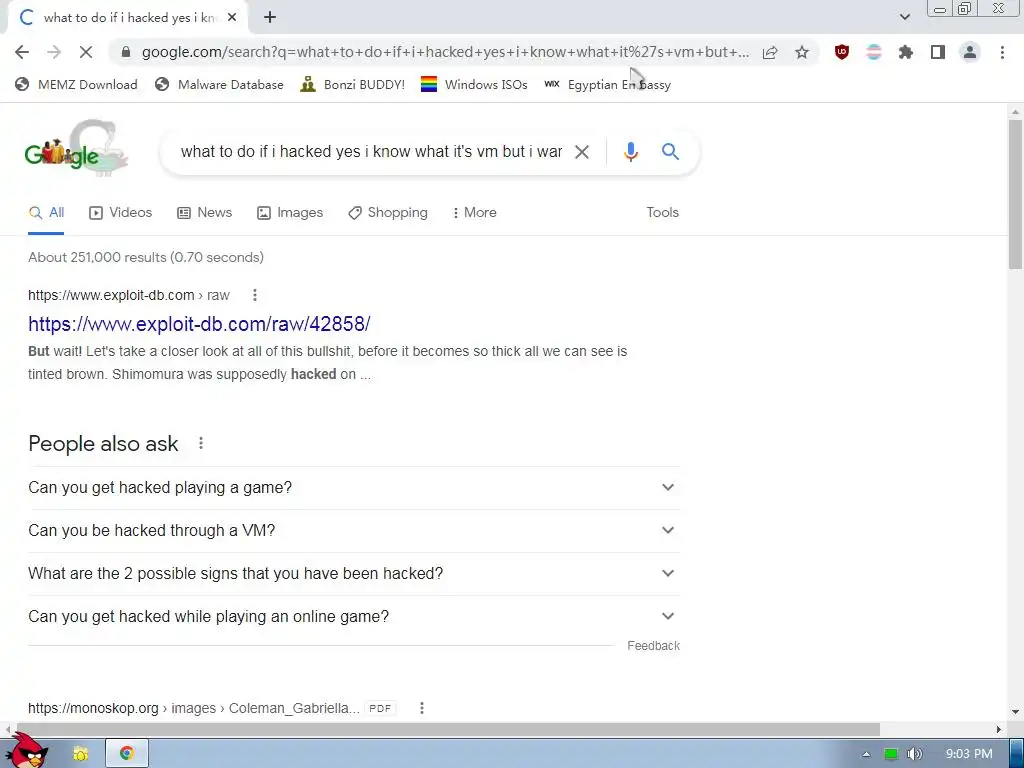
Task: Click the vertical page scrollbar thumb
Action: [x=1015, y=193]
